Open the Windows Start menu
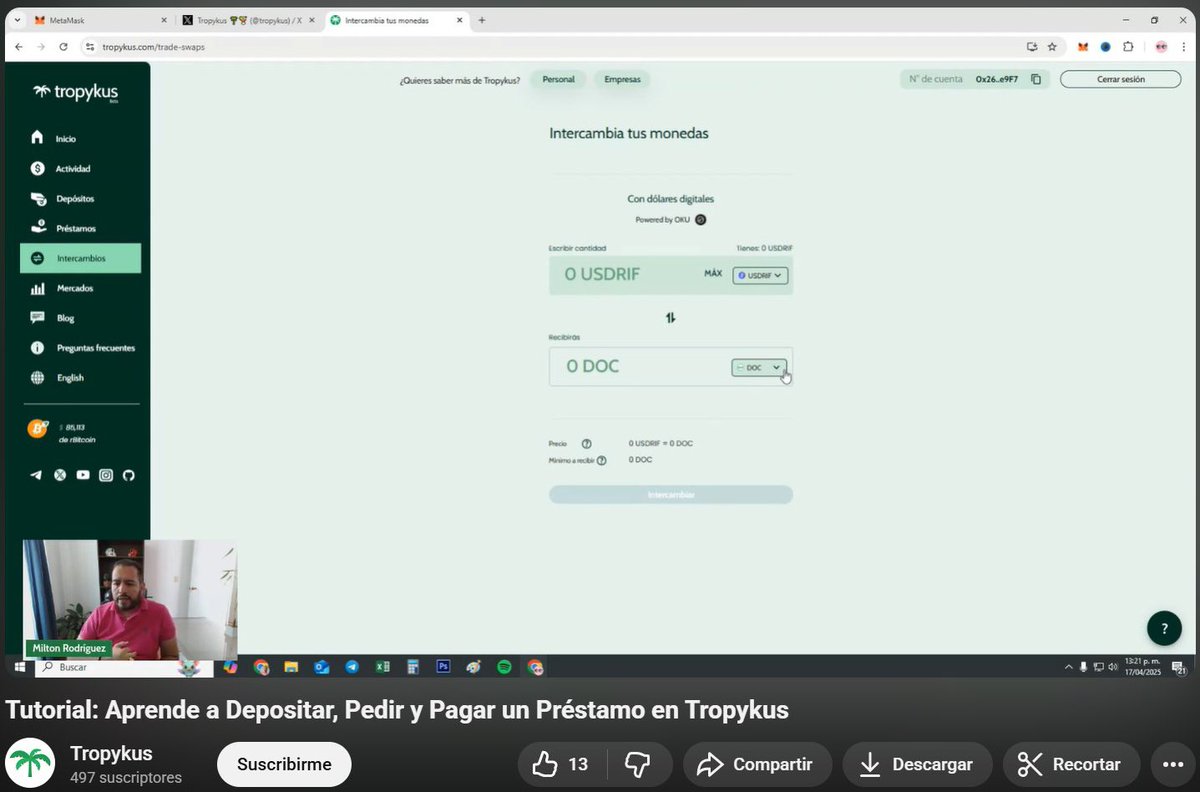This screenshot has height=792, width=1200. pos(18,667)
